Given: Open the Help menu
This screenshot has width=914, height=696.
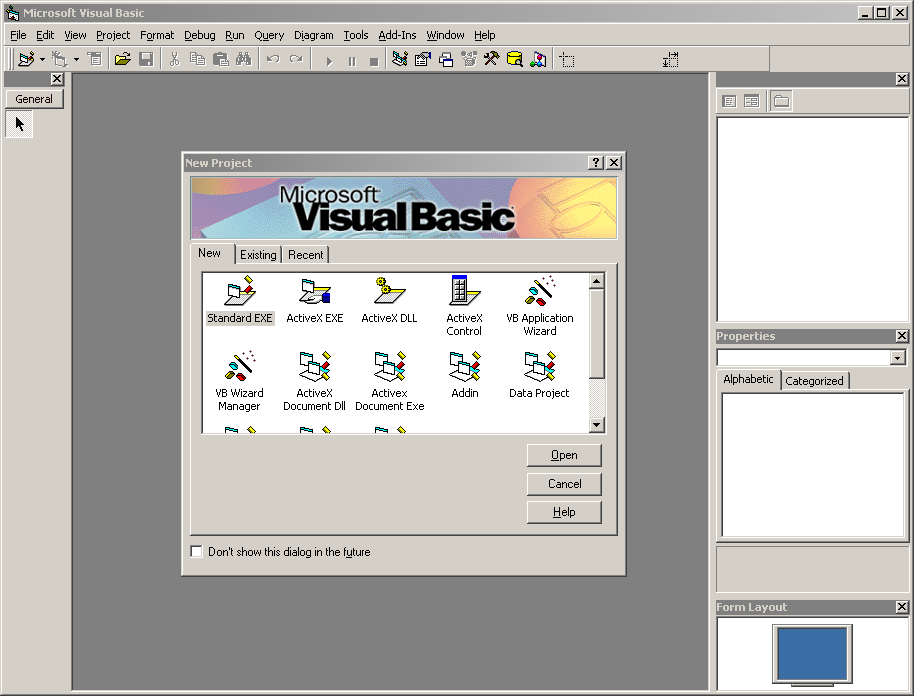Looking at the screenshot, I should (x=484, y=36).
